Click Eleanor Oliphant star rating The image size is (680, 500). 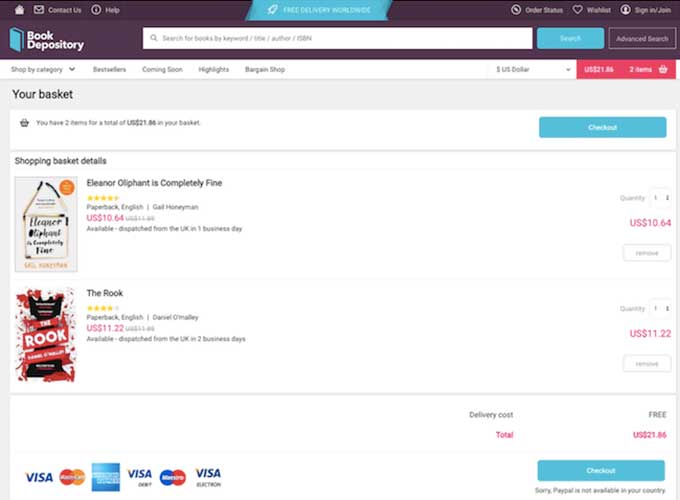103,198
